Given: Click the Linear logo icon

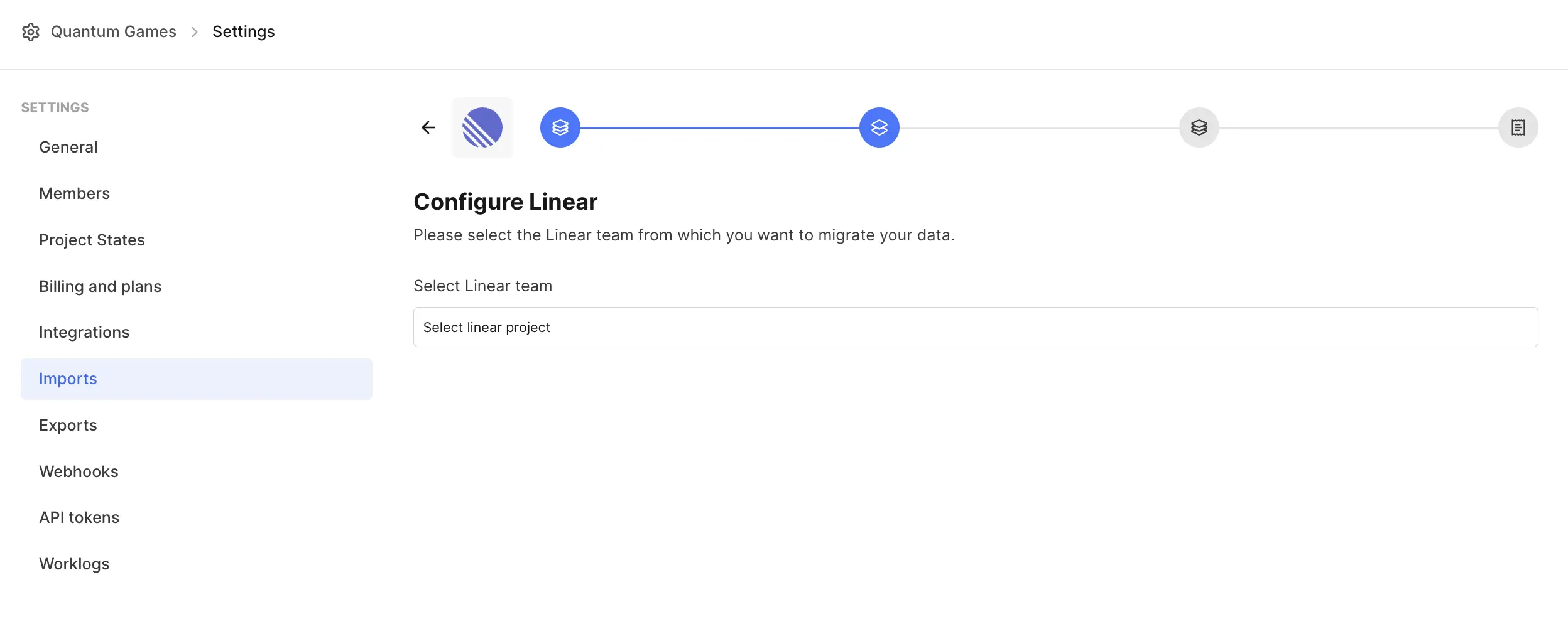Looking at the screenshot, I should click(482, 127).
